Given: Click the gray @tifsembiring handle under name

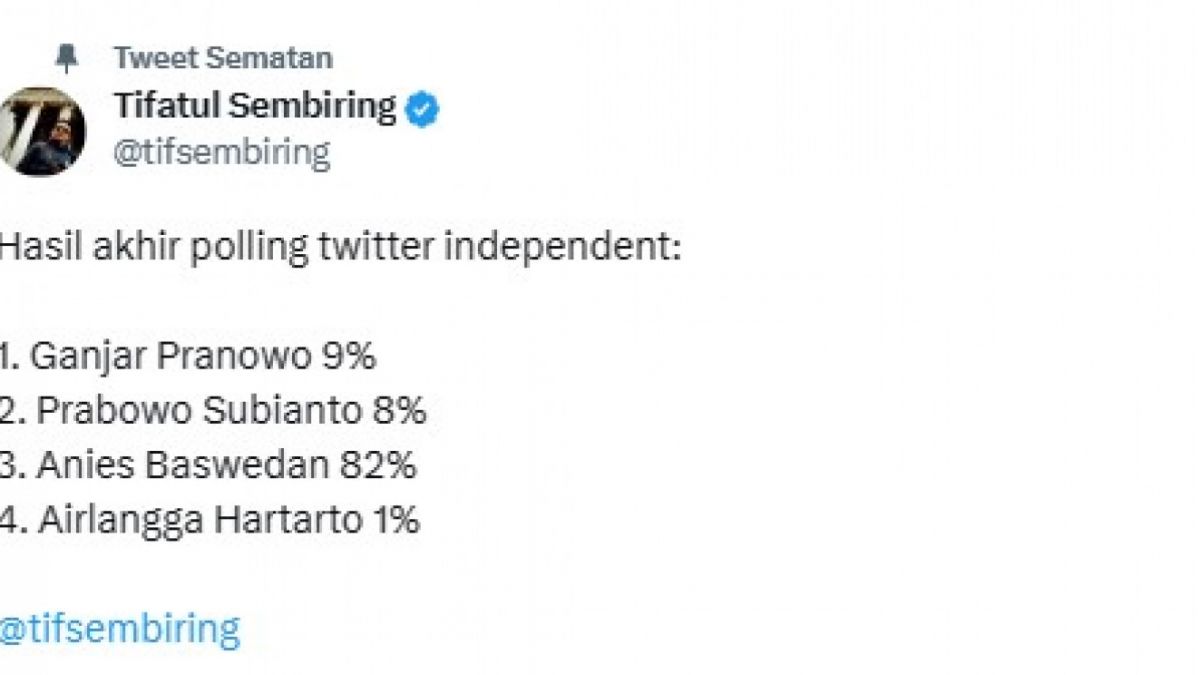Looking at the screenshot, I should coord(221,153).
